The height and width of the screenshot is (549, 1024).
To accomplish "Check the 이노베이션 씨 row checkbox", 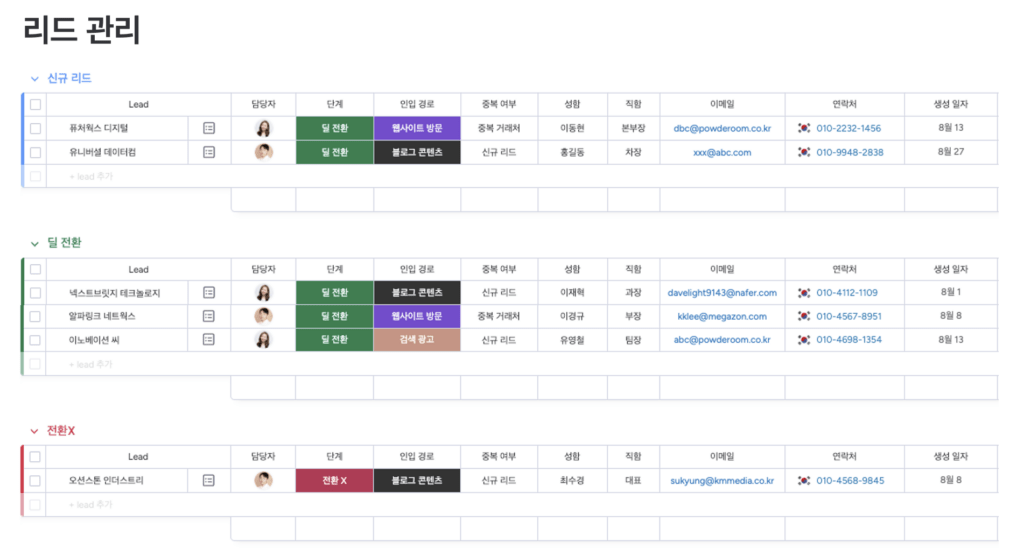I will pos(35,340).
